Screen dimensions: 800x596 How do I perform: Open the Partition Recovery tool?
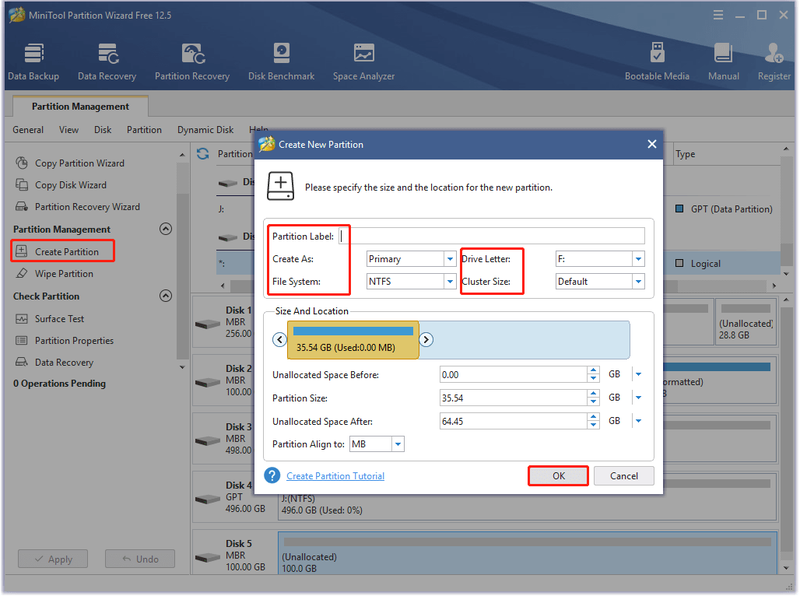[x=192, y=62]
